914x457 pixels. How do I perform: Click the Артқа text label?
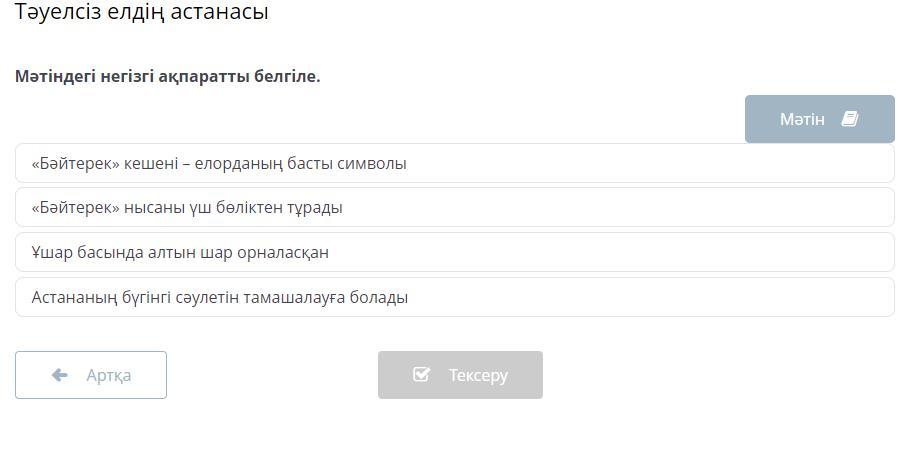[109, 375]
